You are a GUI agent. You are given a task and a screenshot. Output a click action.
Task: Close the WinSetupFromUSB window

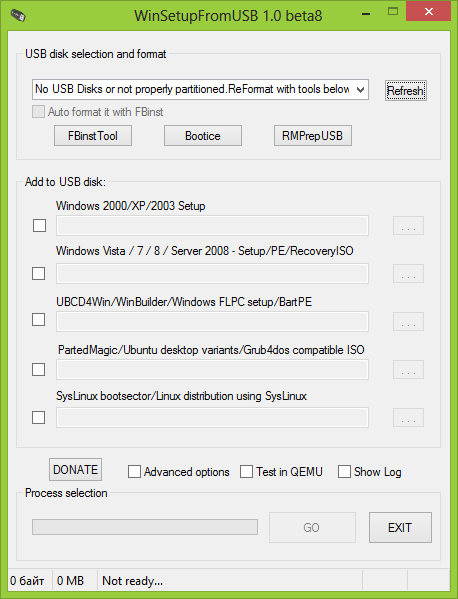[429, 11]
